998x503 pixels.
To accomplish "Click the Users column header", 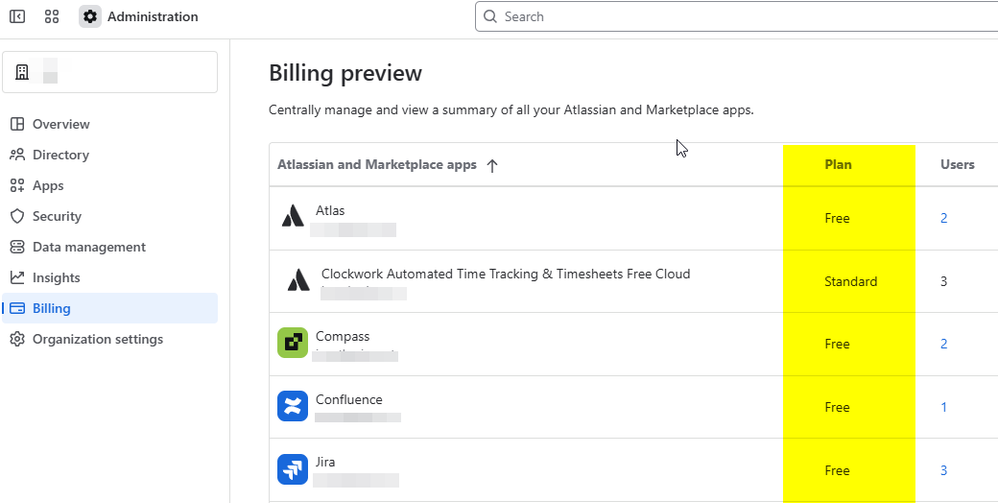I will pyautogui.click(x=957, y=165).
